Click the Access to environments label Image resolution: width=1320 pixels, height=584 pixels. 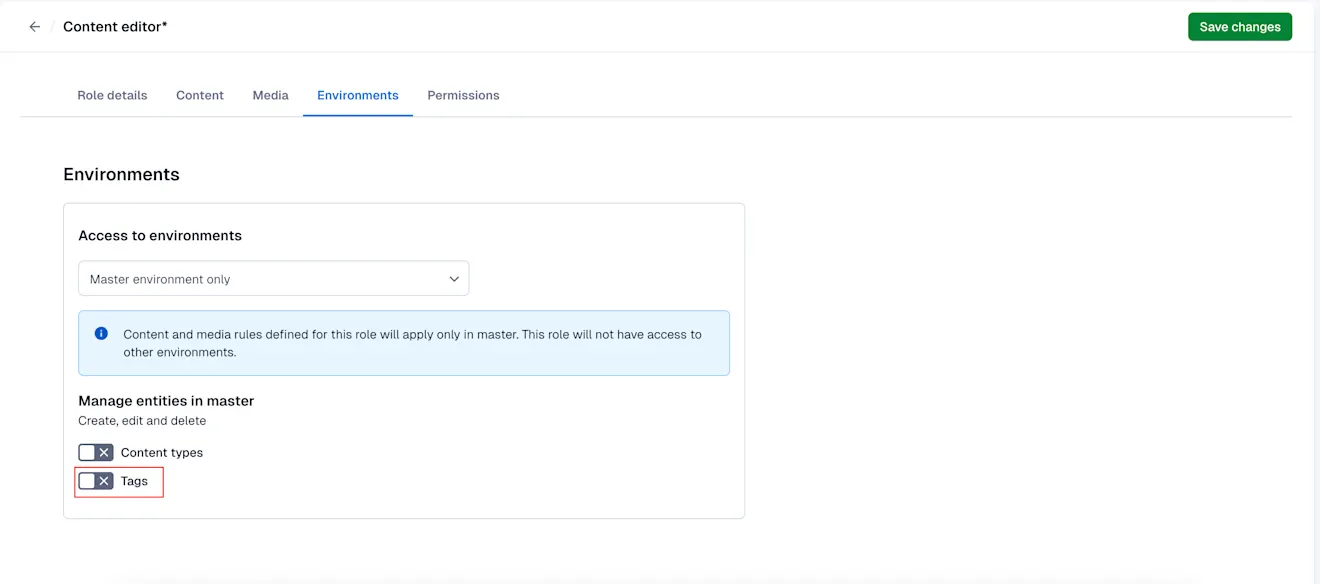pos(160,236)
